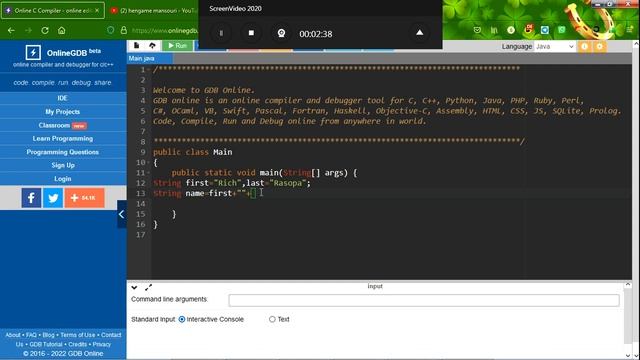Go forward in browser history
The height and width of the screenshot is (360, 640).
tap(28, 30)
